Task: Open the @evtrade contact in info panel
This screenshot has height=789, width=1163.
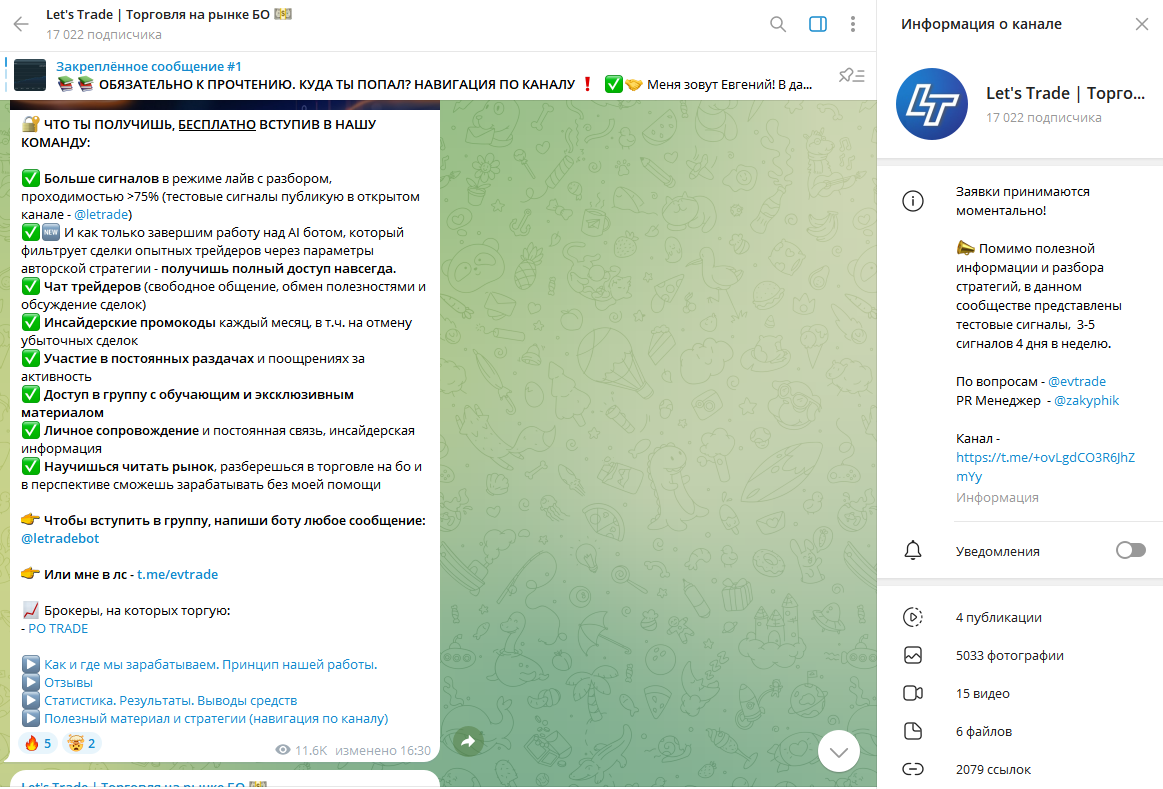Action: 1076,381
